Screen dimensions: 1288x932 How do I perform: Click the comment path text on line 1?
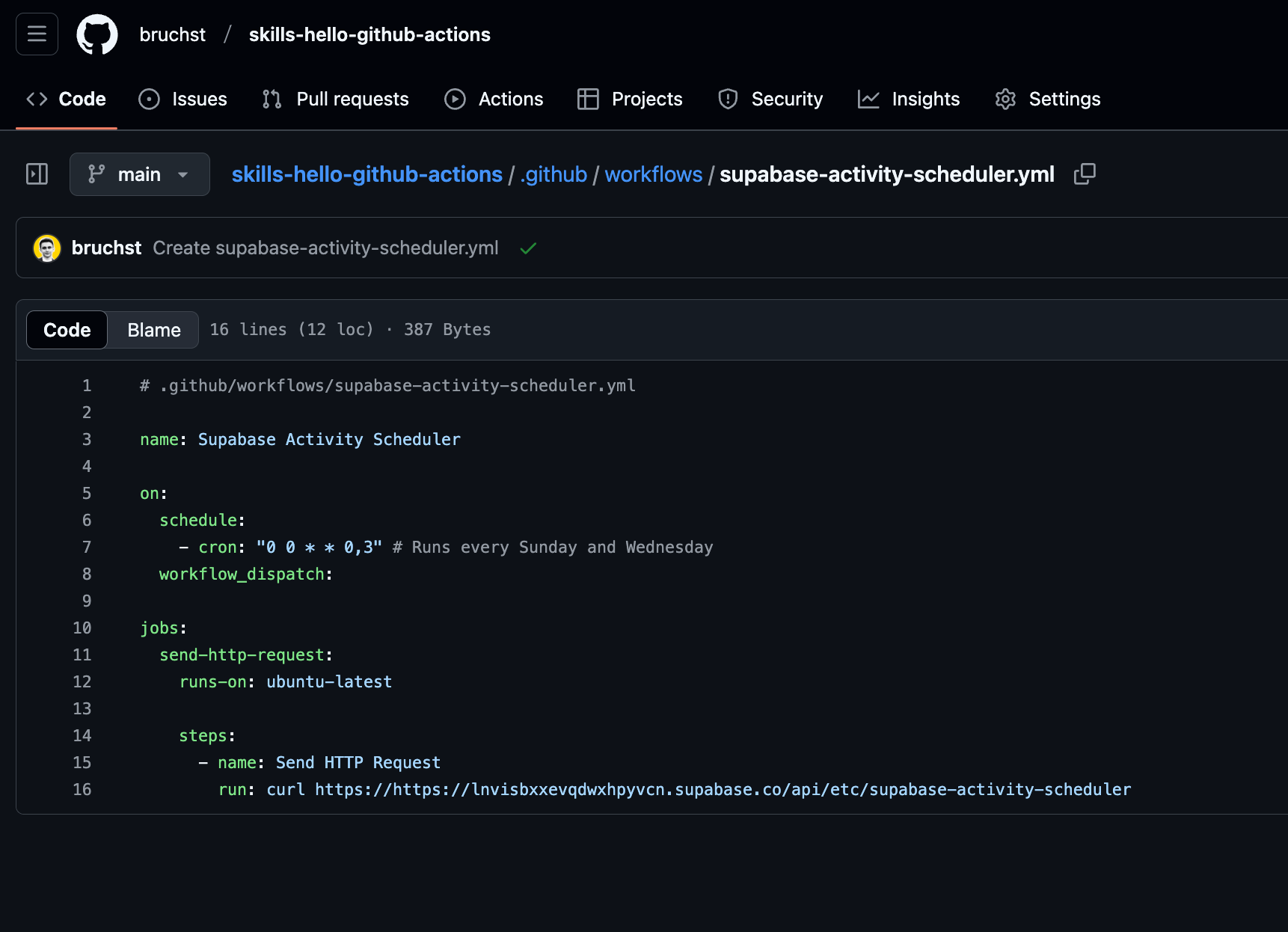[x=387, y=386]
